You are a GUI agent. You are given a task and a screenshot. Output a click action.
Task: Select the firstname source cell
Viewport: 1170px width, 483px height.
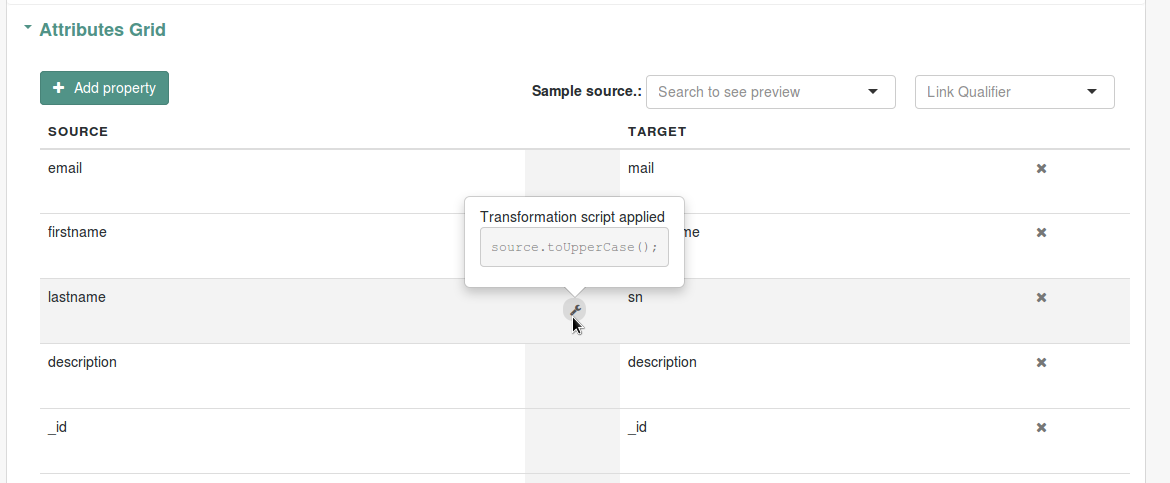coord(283,246)
